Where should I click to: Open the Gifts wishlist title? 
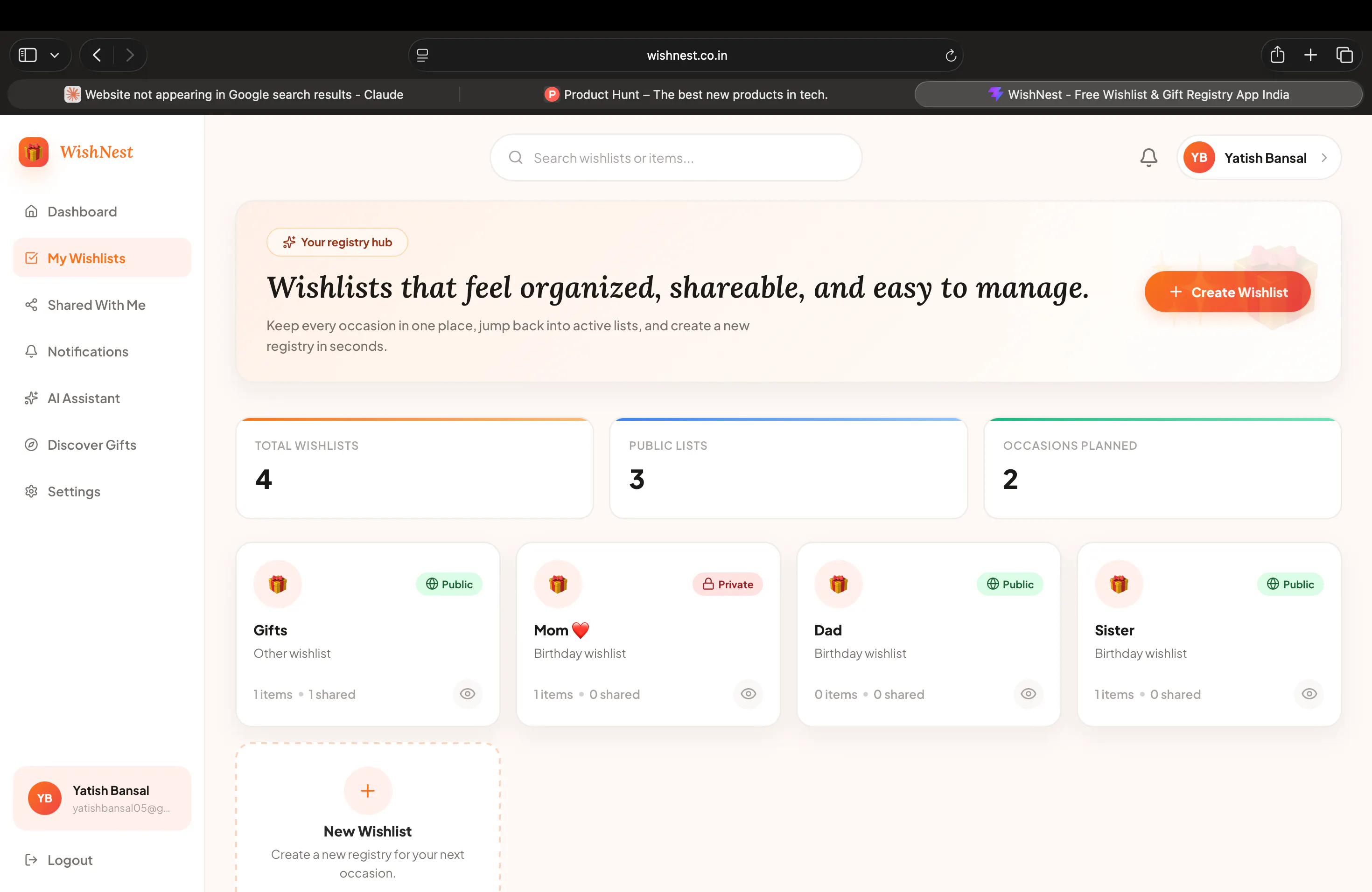(270, 630)
